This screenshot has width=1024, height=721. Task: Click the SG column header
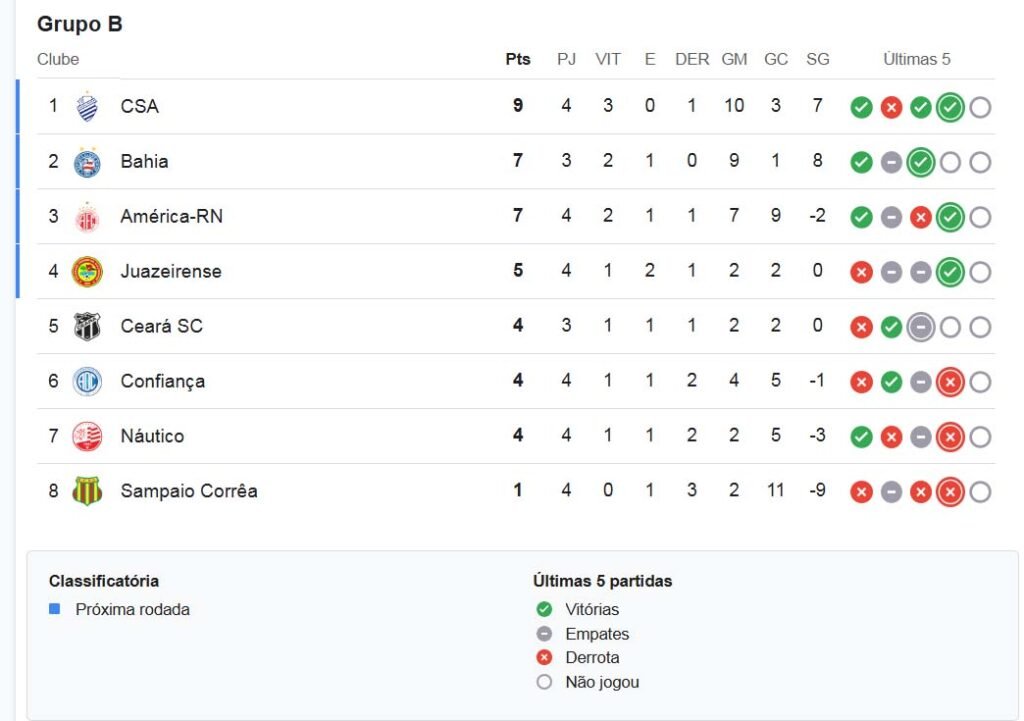818,59
